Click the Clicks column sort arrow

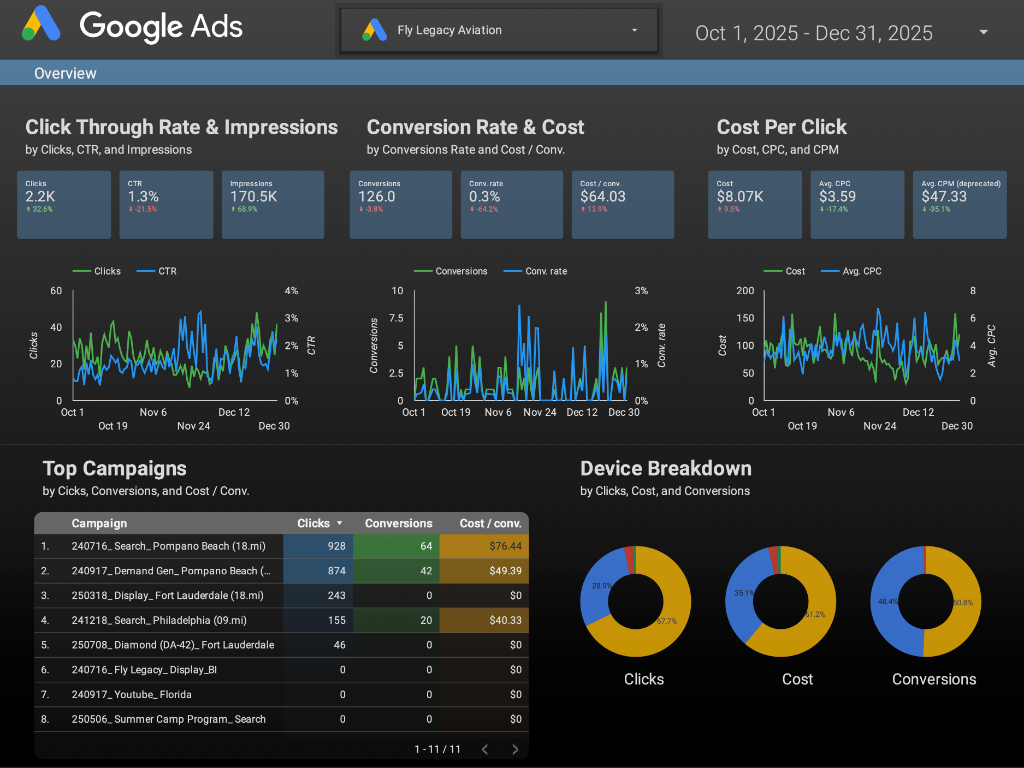340,523
